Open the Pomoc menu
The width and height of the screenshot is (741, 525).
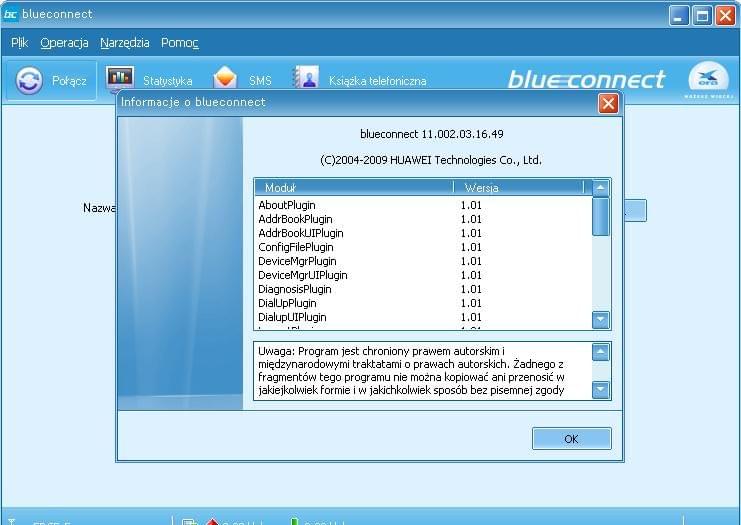pos(180,43)
